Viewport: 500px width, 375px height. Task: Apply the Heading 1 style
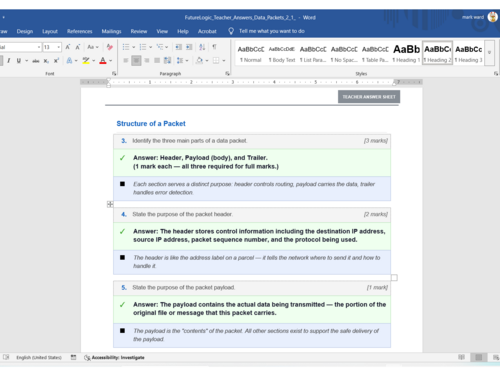tap(406, 53)
